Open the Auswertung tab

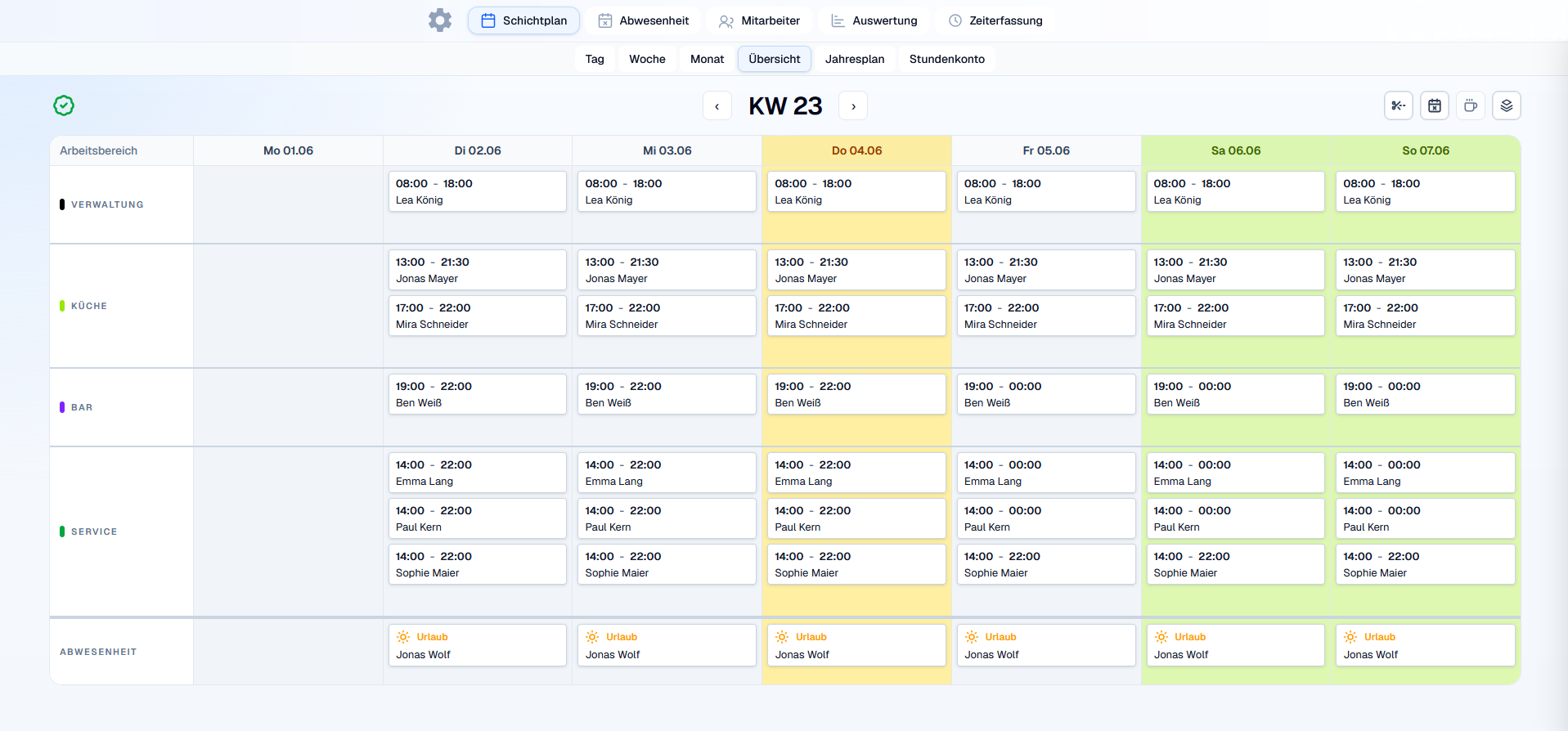point(874,20)
